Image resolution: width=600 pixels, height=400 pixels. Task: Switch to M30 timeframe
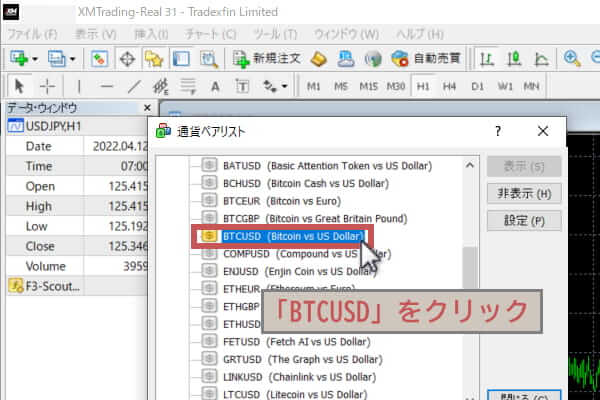pyautogui.click(x=396, y=87)
